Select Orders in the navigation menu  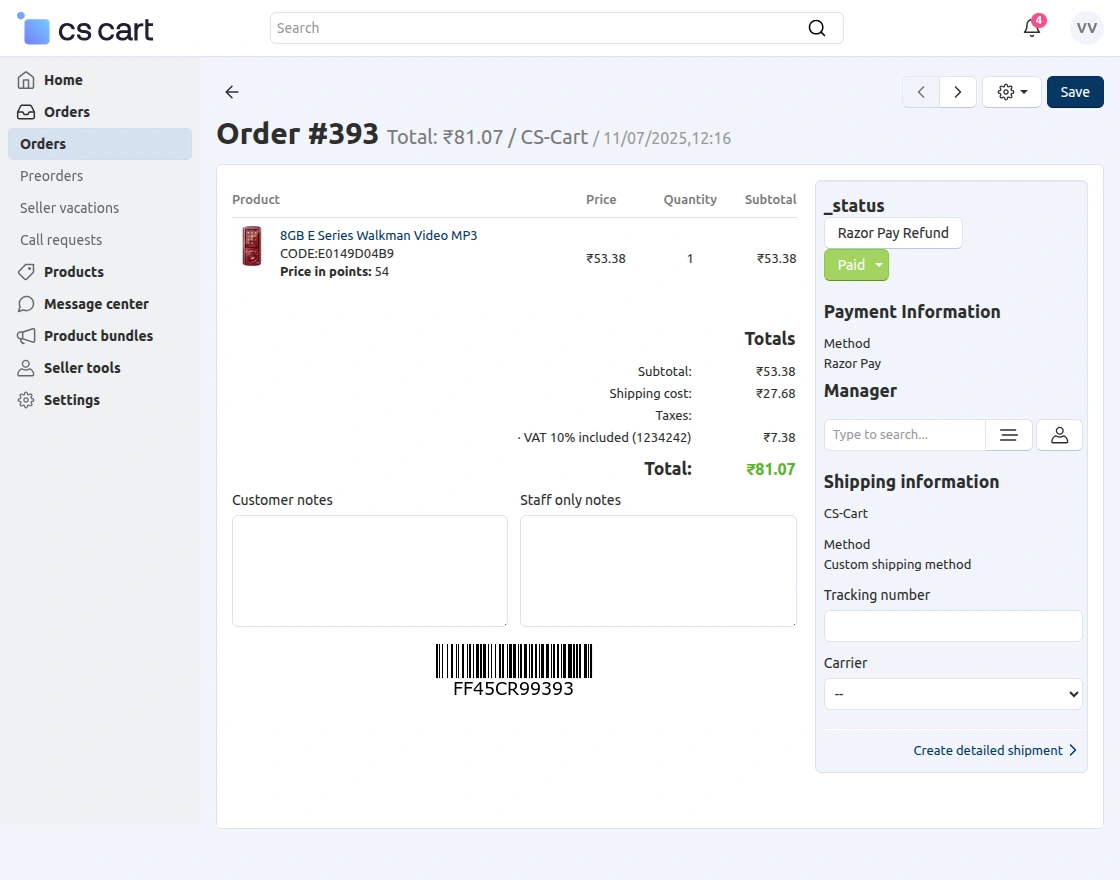coord(43,143)
